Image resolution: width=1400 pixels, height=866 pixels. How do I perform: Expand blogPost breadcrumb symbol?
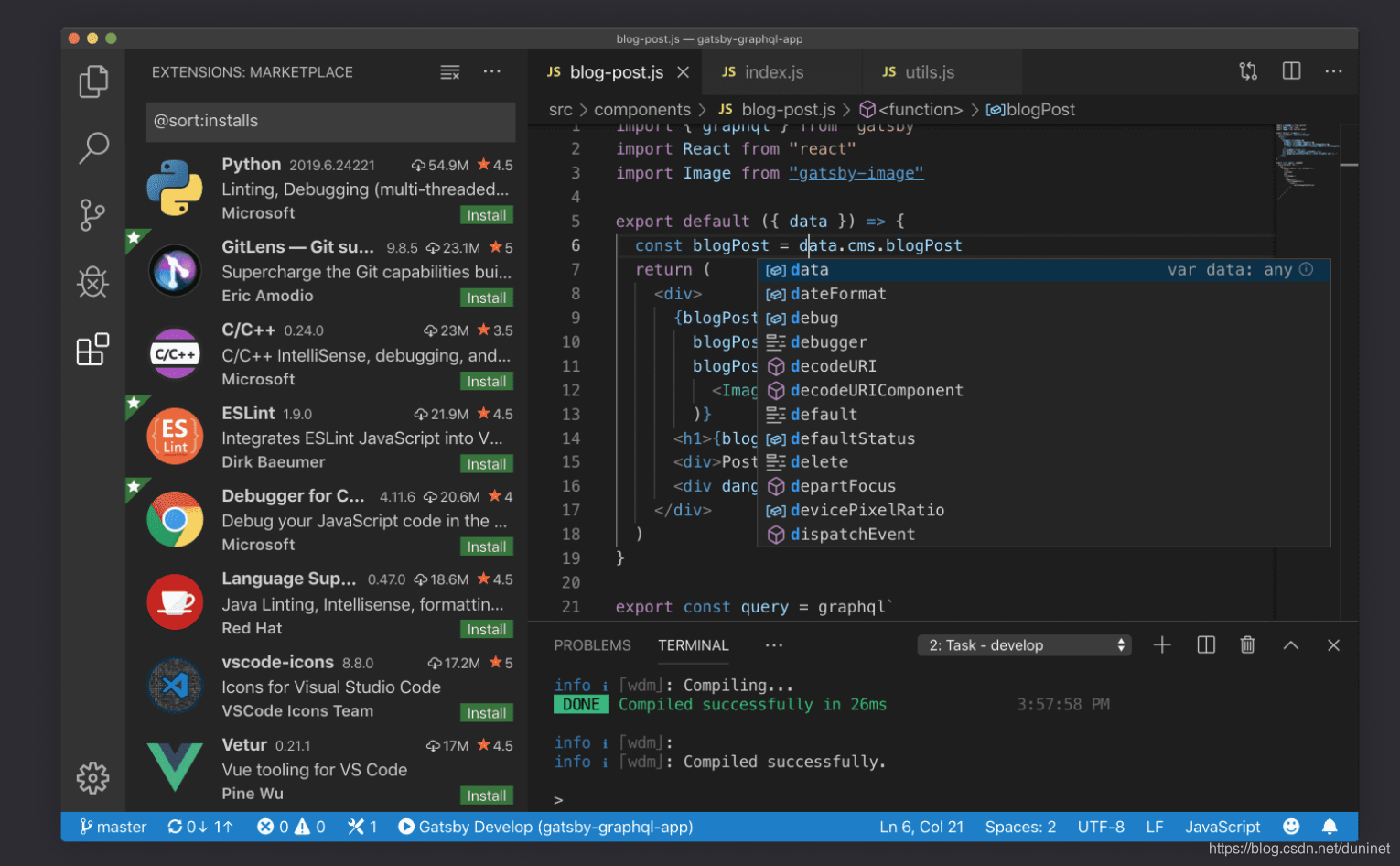tap(1030, 110)
